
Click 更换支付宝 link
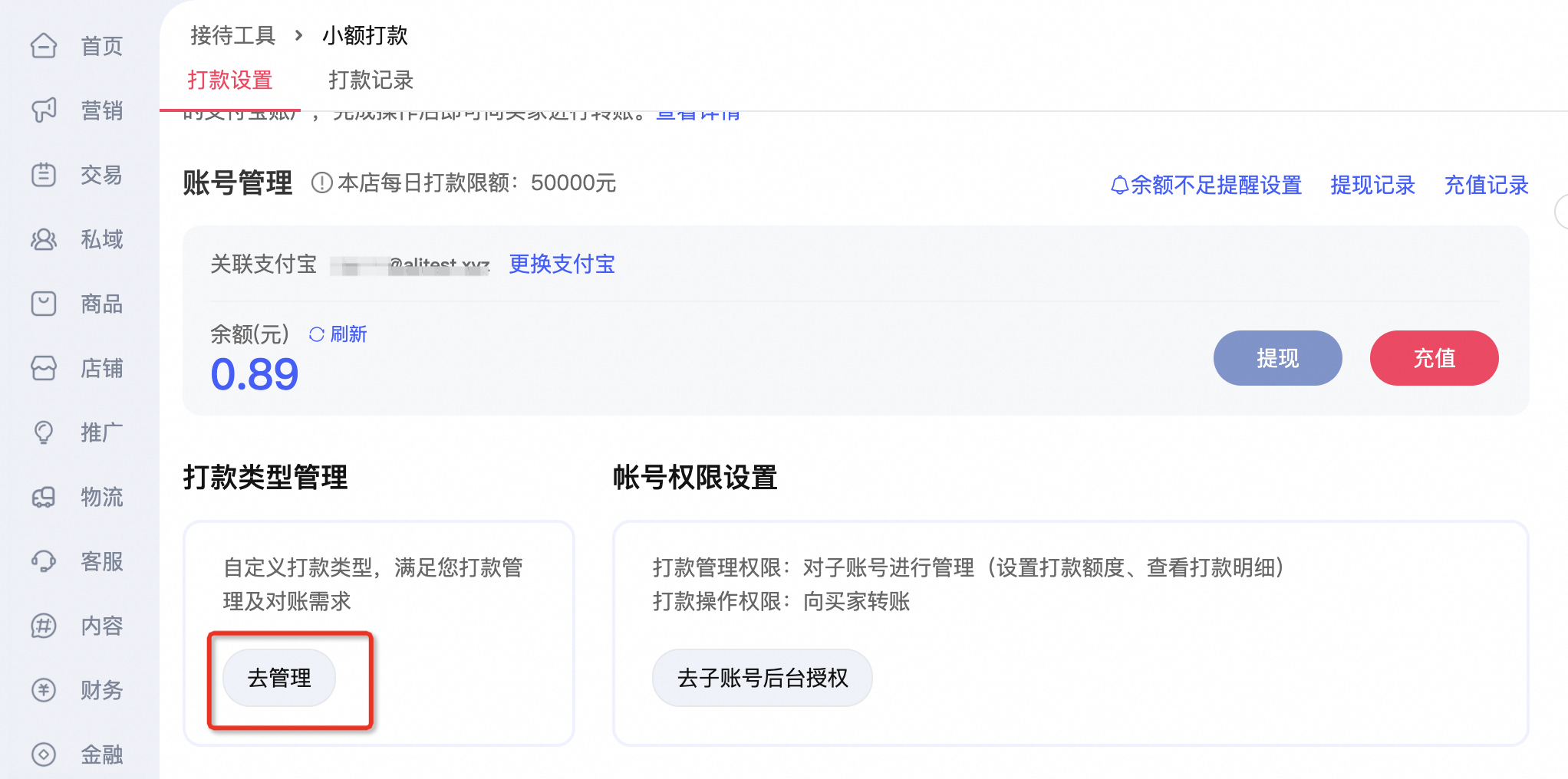pyautogui.click(x=562, y=265)
